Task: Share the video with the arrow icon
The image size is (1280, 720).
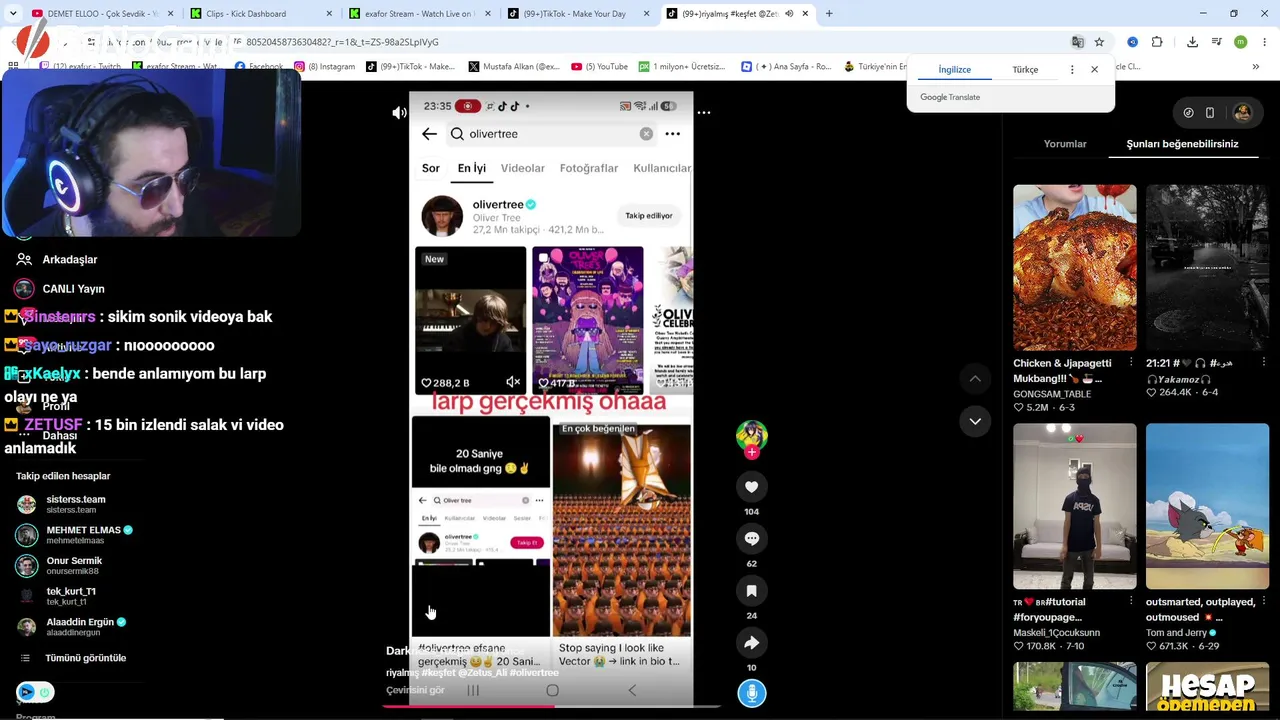Action: tap(752, 643)
